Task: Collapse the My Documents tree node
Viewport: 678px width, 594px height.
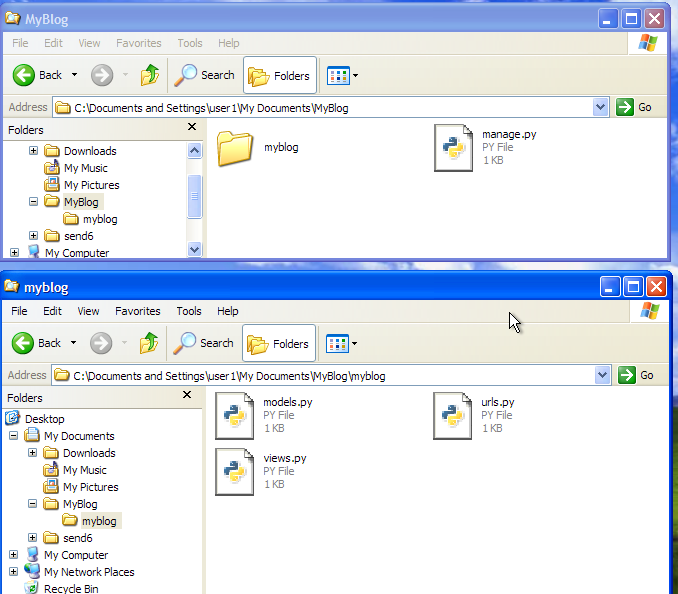Action: coord(13,435)
